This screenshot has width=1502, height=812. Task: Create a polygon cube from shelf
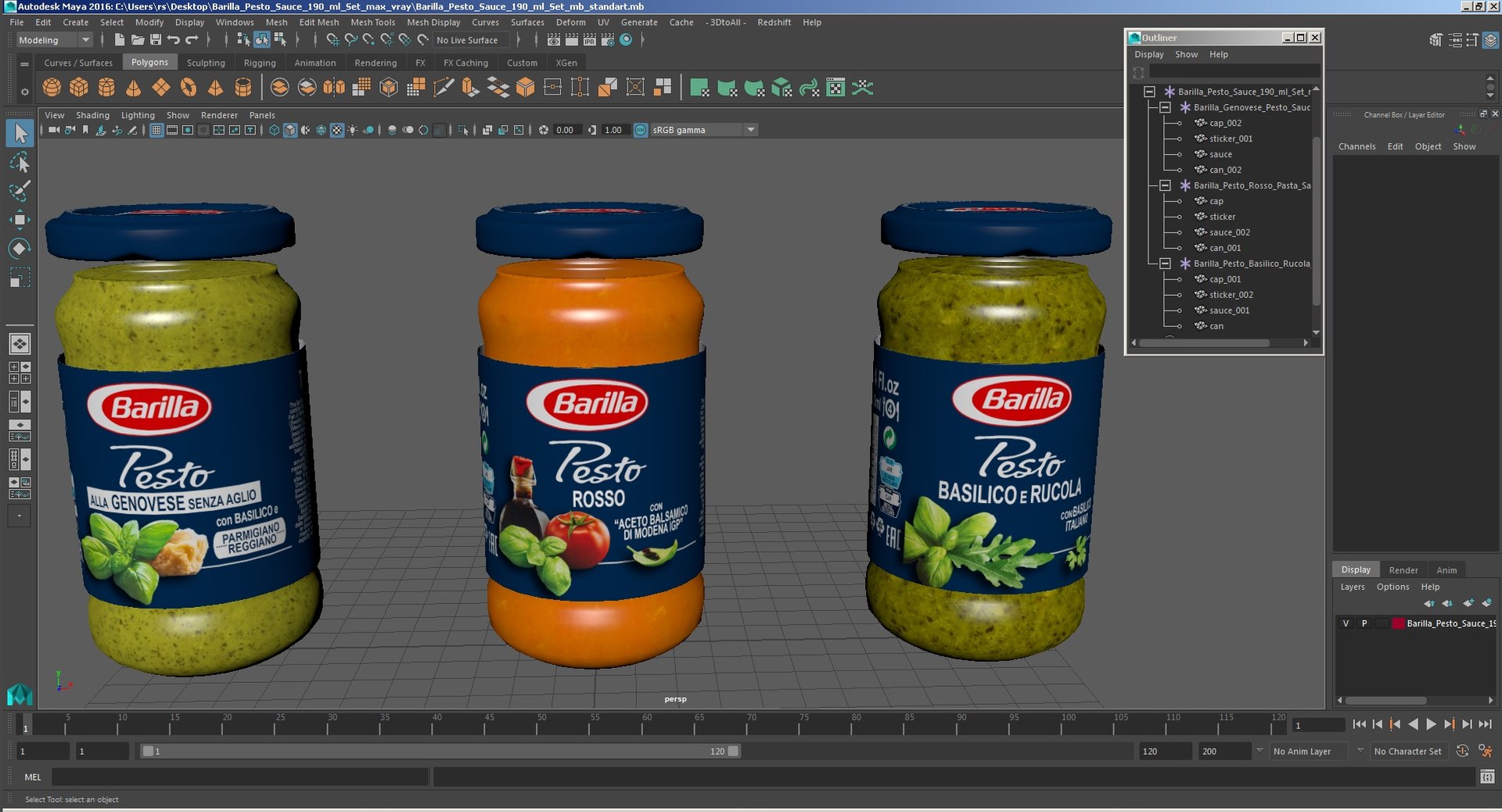click(x=79, y=88)
